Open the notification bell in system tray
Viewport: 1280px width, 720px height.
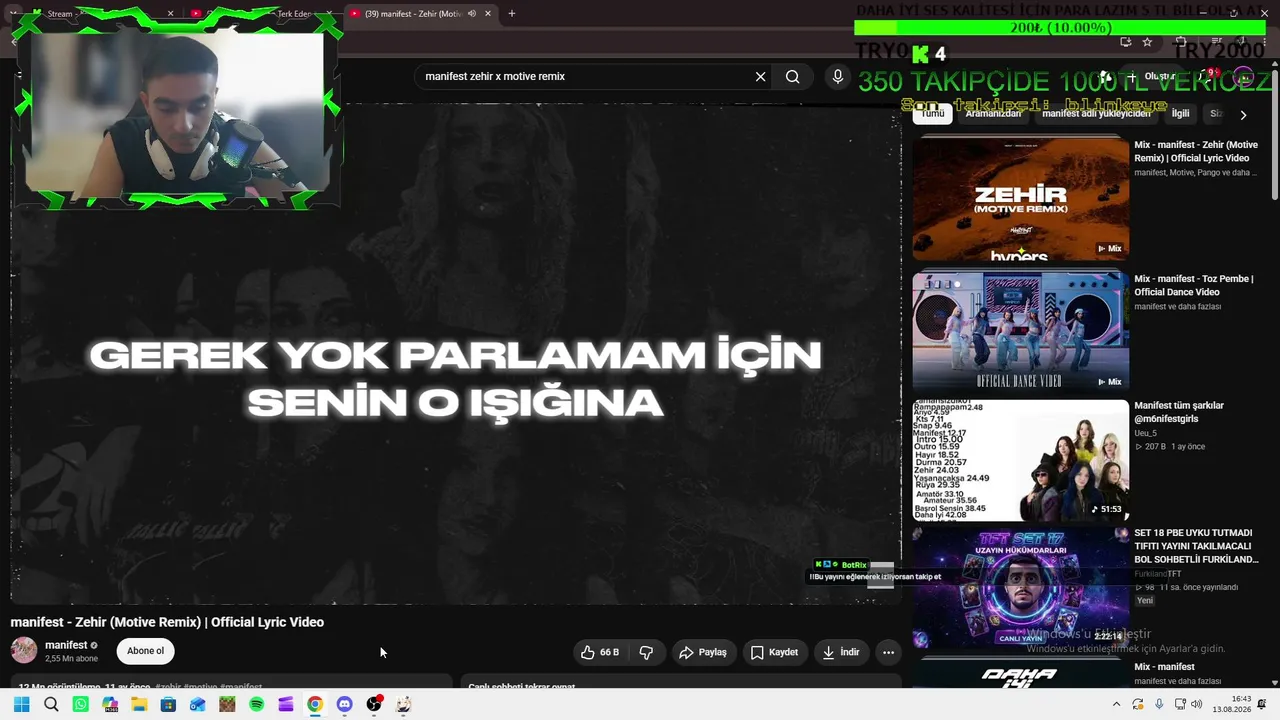click(1262, 705)
